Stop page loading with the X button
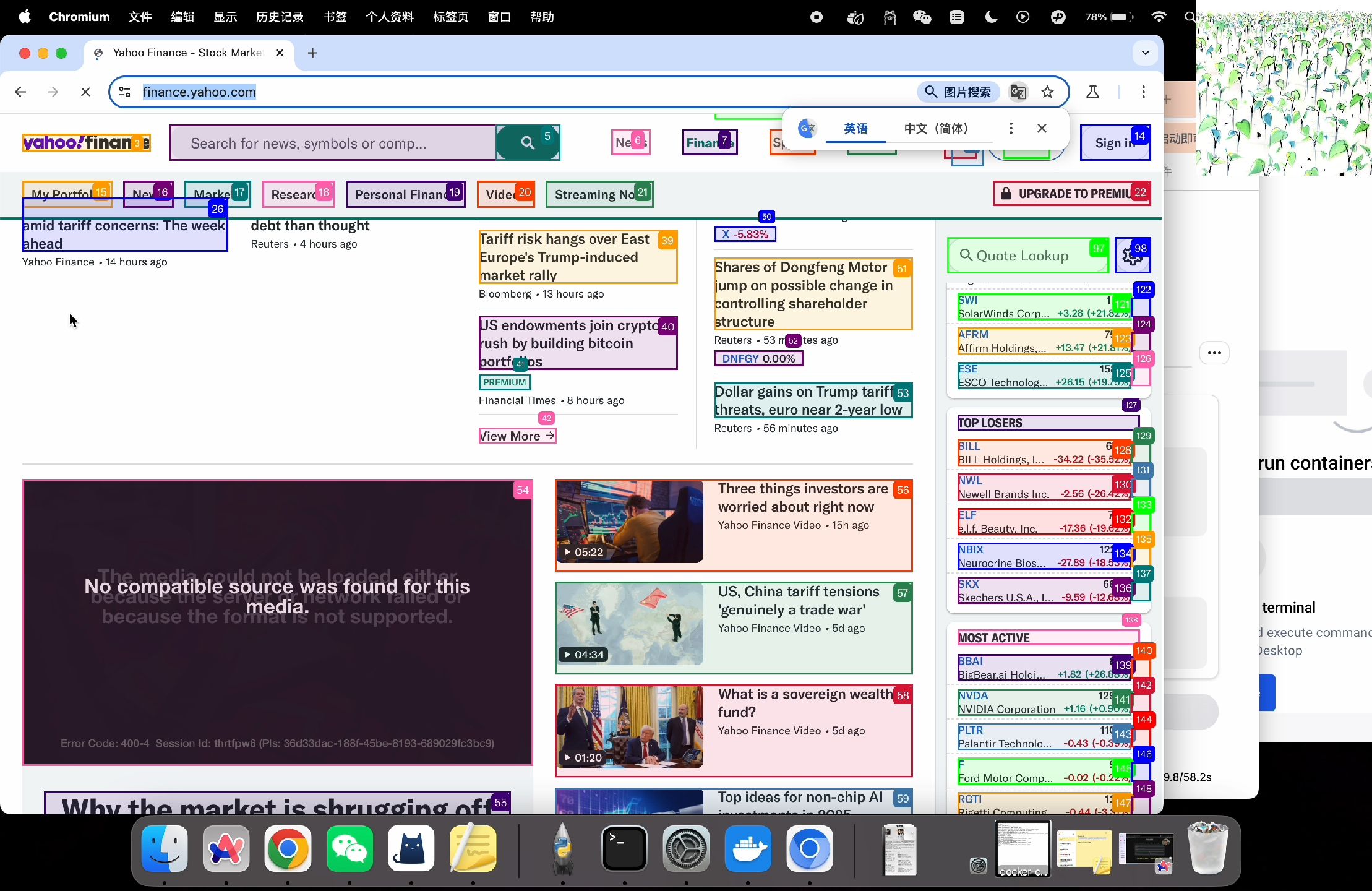Screen dimensions: 1372x891 86,92
